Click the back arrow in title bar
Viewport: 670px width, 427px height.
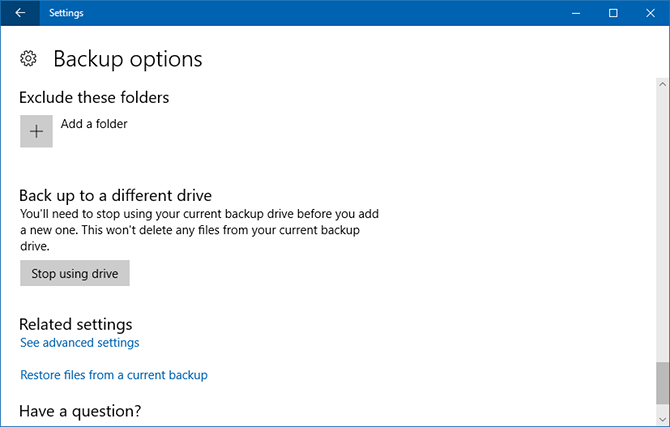tap(21, 13)
